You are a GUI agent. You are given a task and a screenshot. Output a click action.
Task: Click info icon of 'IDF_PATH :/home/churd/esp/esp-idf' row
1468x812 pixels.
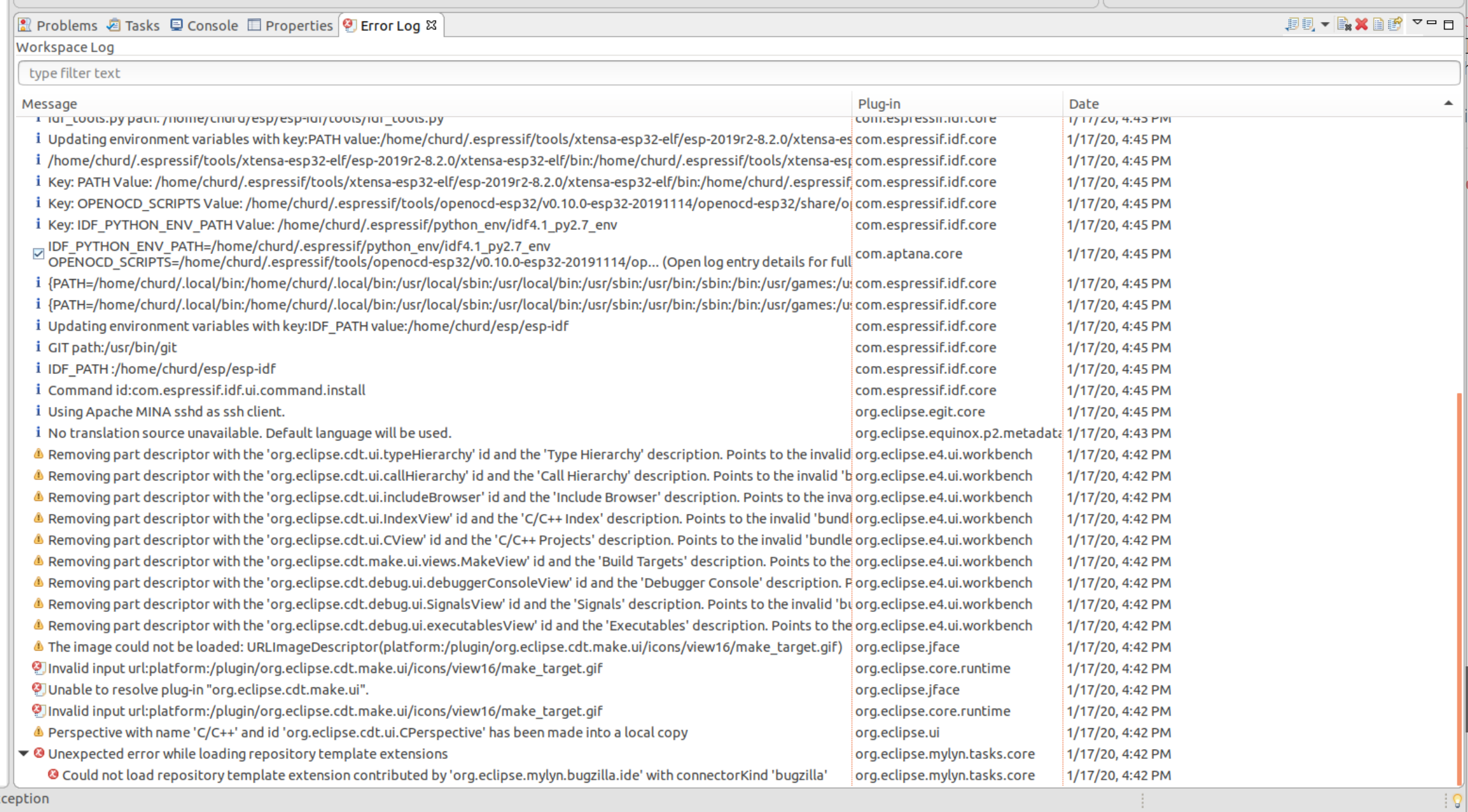coord(38,368)
